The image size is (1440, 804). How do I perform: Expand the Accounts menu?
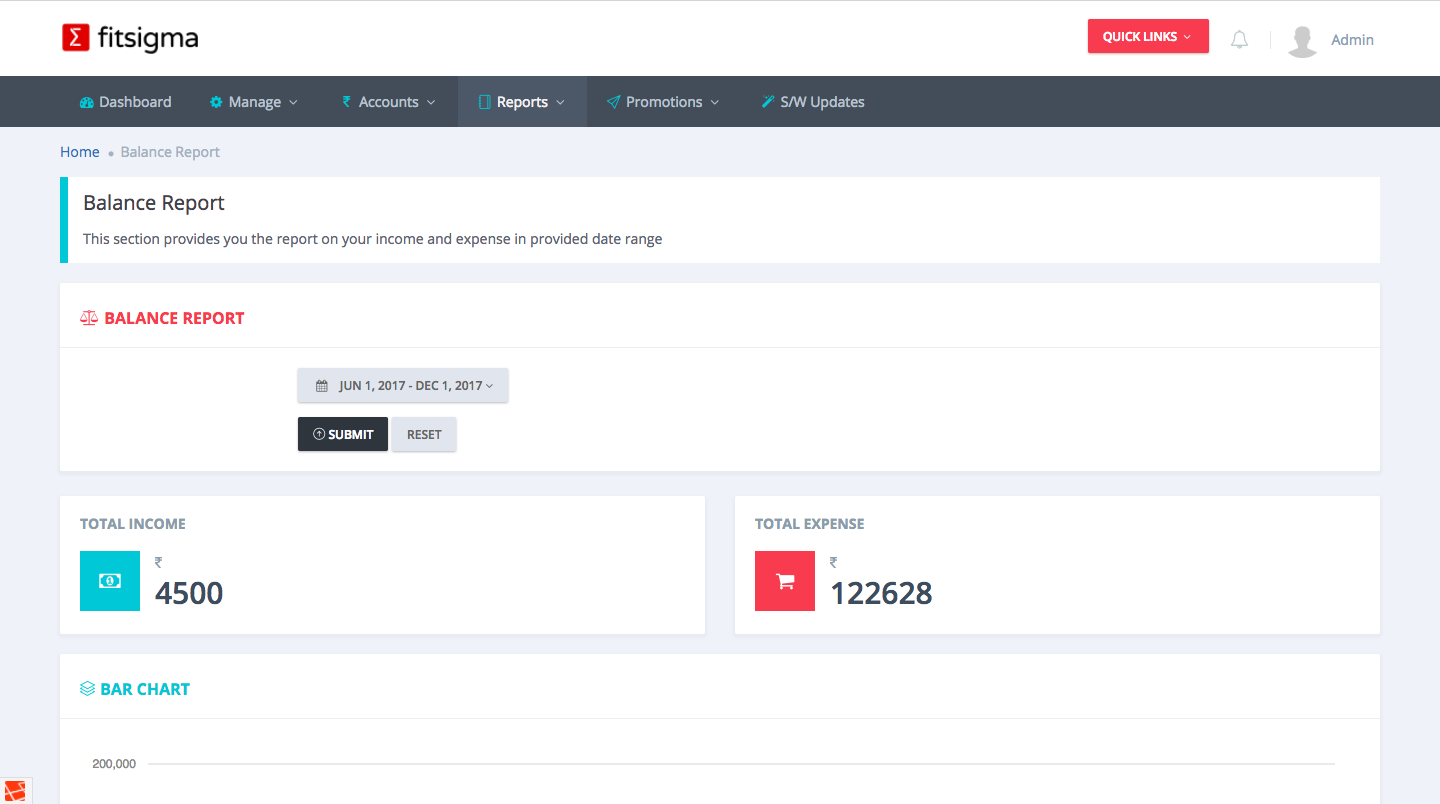pyautogui.click(x=389, y=102)
